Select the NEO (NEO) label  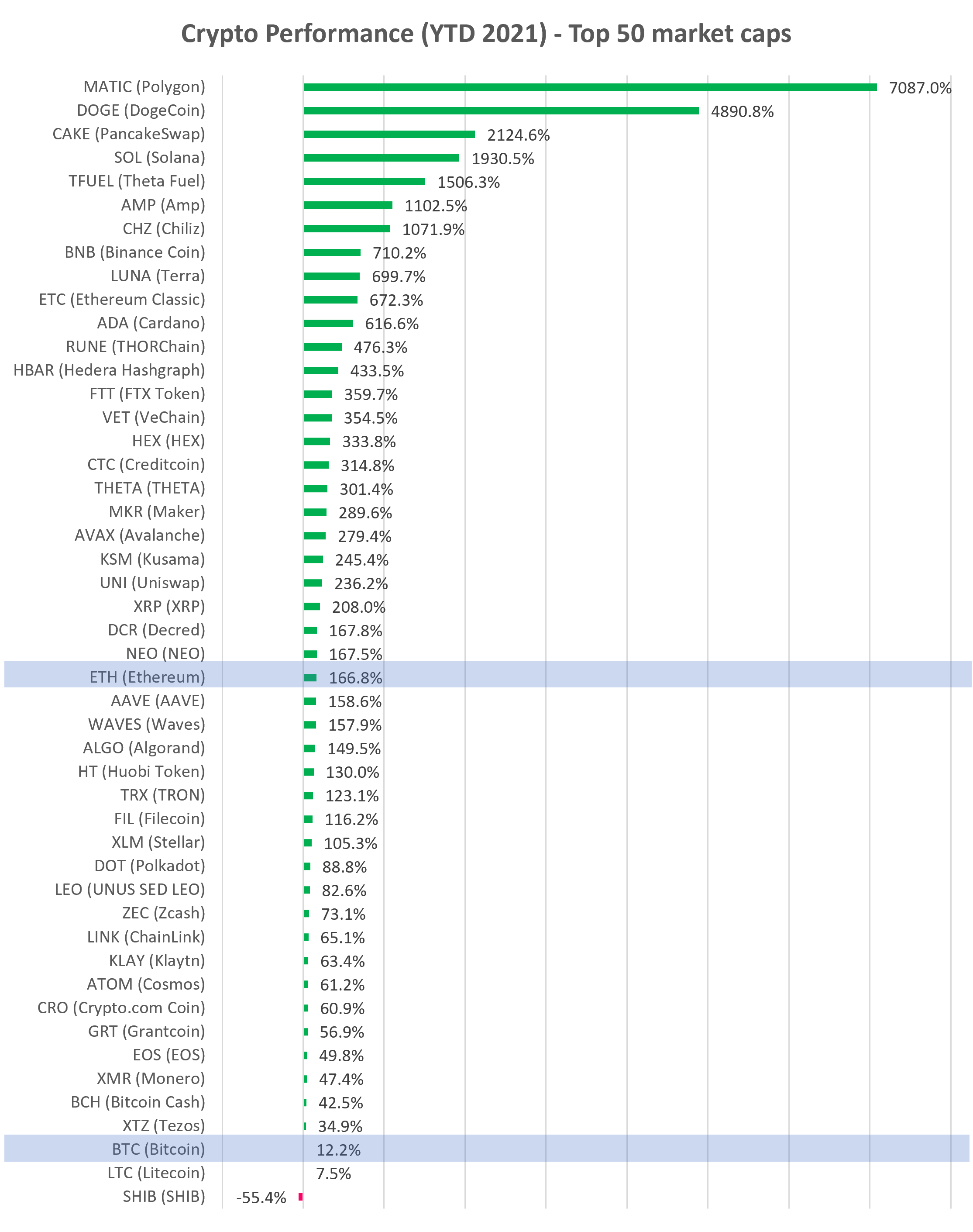(x=166, y=654)
